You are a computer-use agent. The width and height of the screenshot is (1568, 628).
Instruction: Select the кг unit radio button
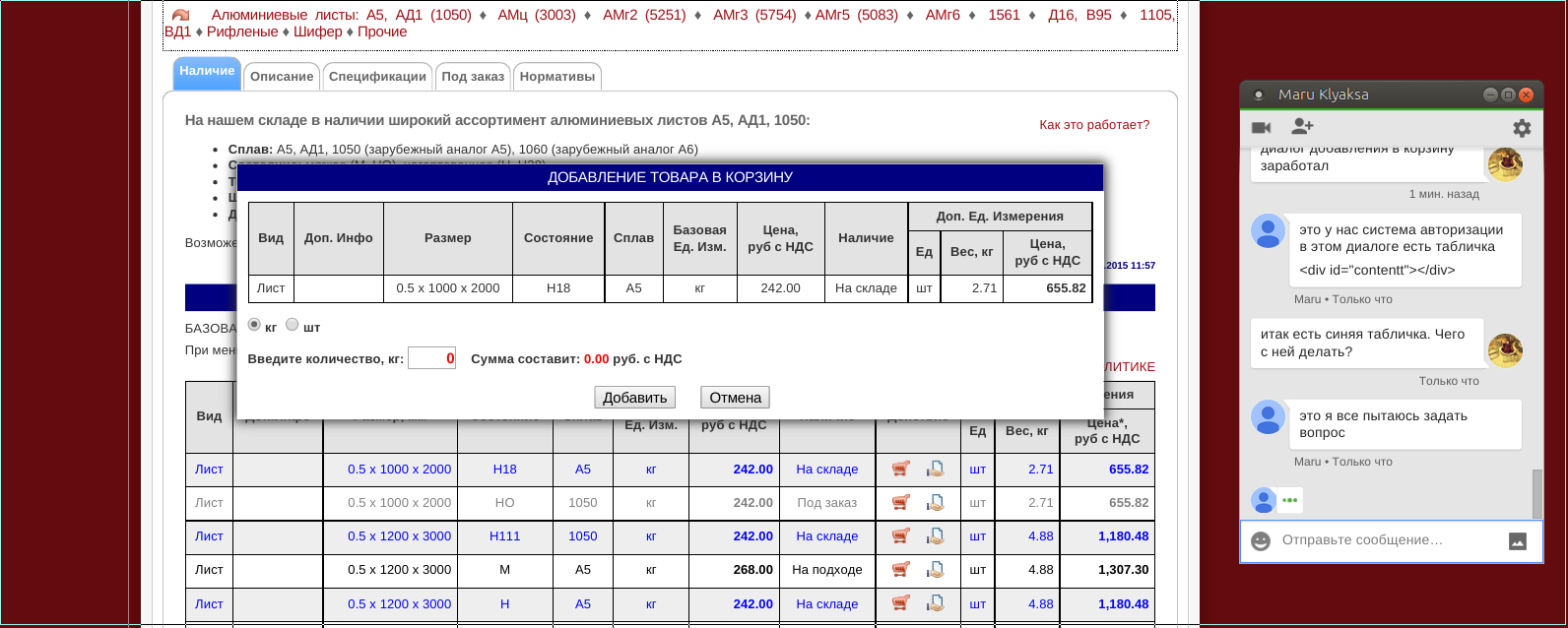tap(254, 325)
